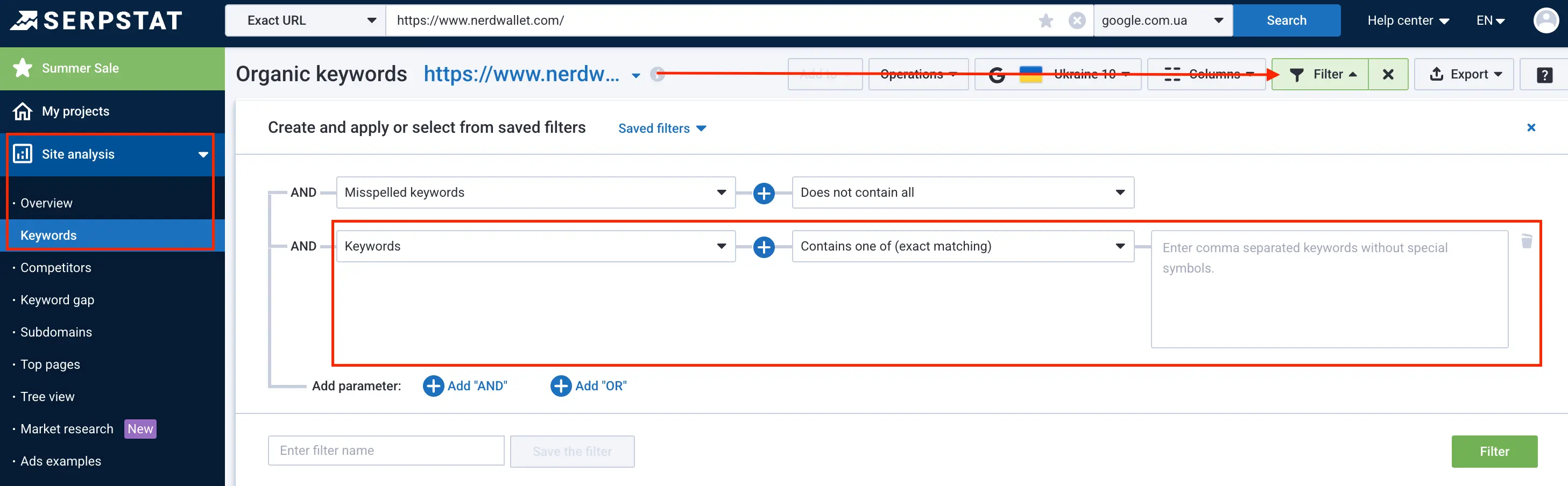Screen dimensions: 1568x486
Task: Open the EN language dropdown
Action: coord(1490,20)
